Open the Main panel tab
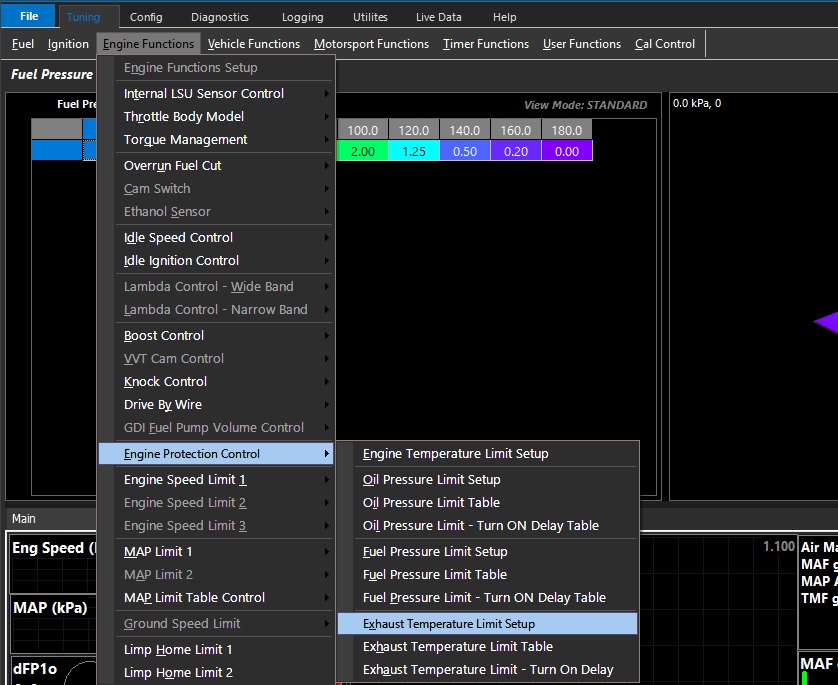838x685 pixels. tap(23, 519)
